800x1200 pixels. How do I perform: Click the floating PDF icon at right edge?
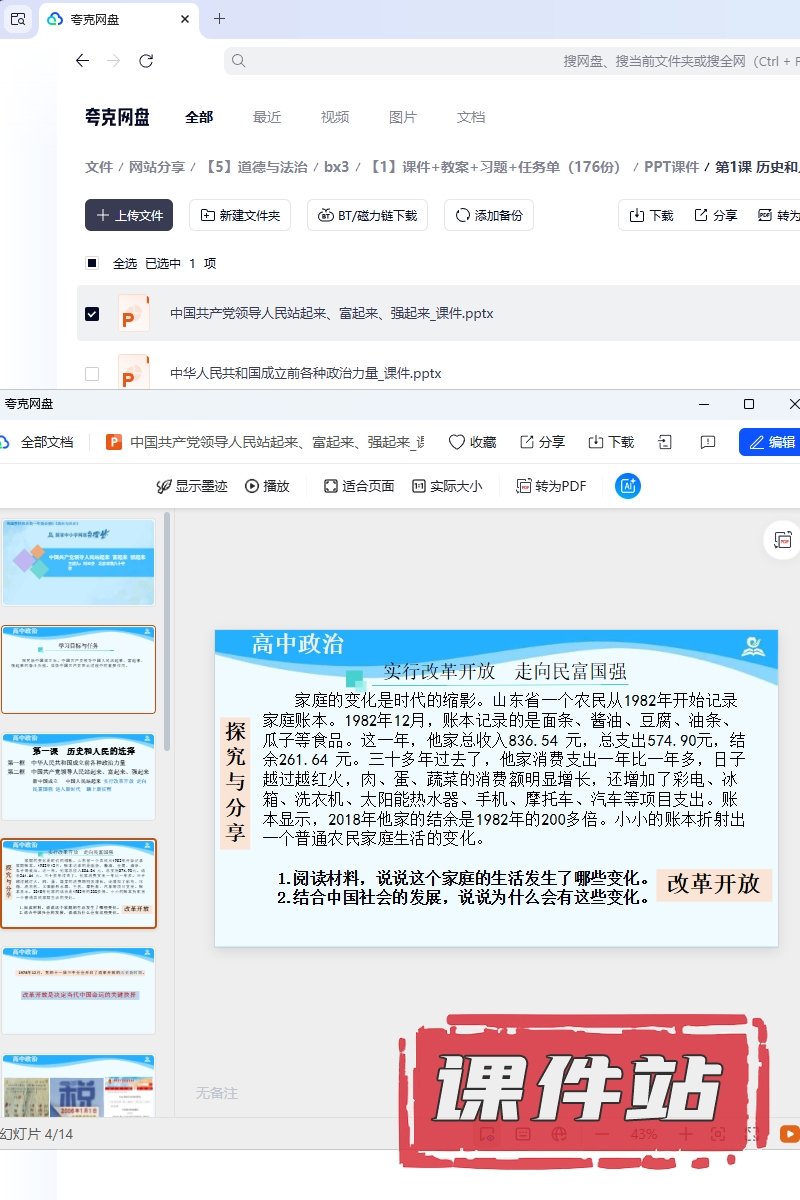(782, 540)
